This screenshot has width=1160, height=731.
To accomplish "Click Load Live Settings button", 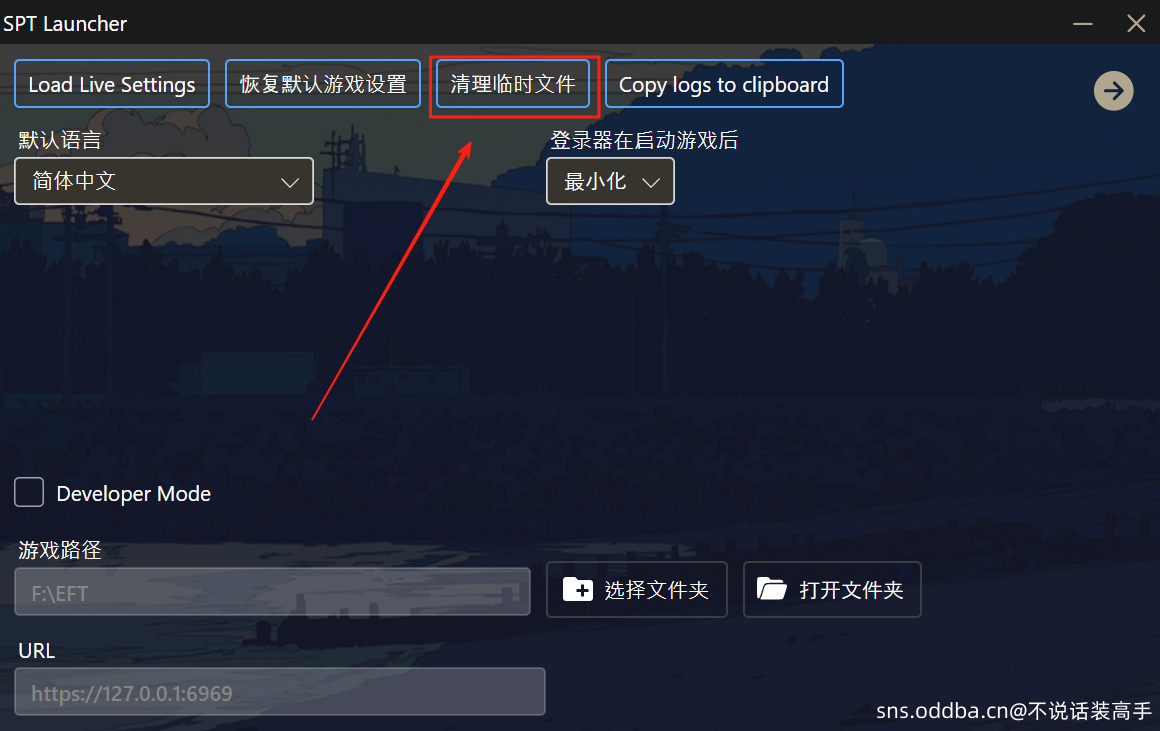I will click(x=112, y=84).
